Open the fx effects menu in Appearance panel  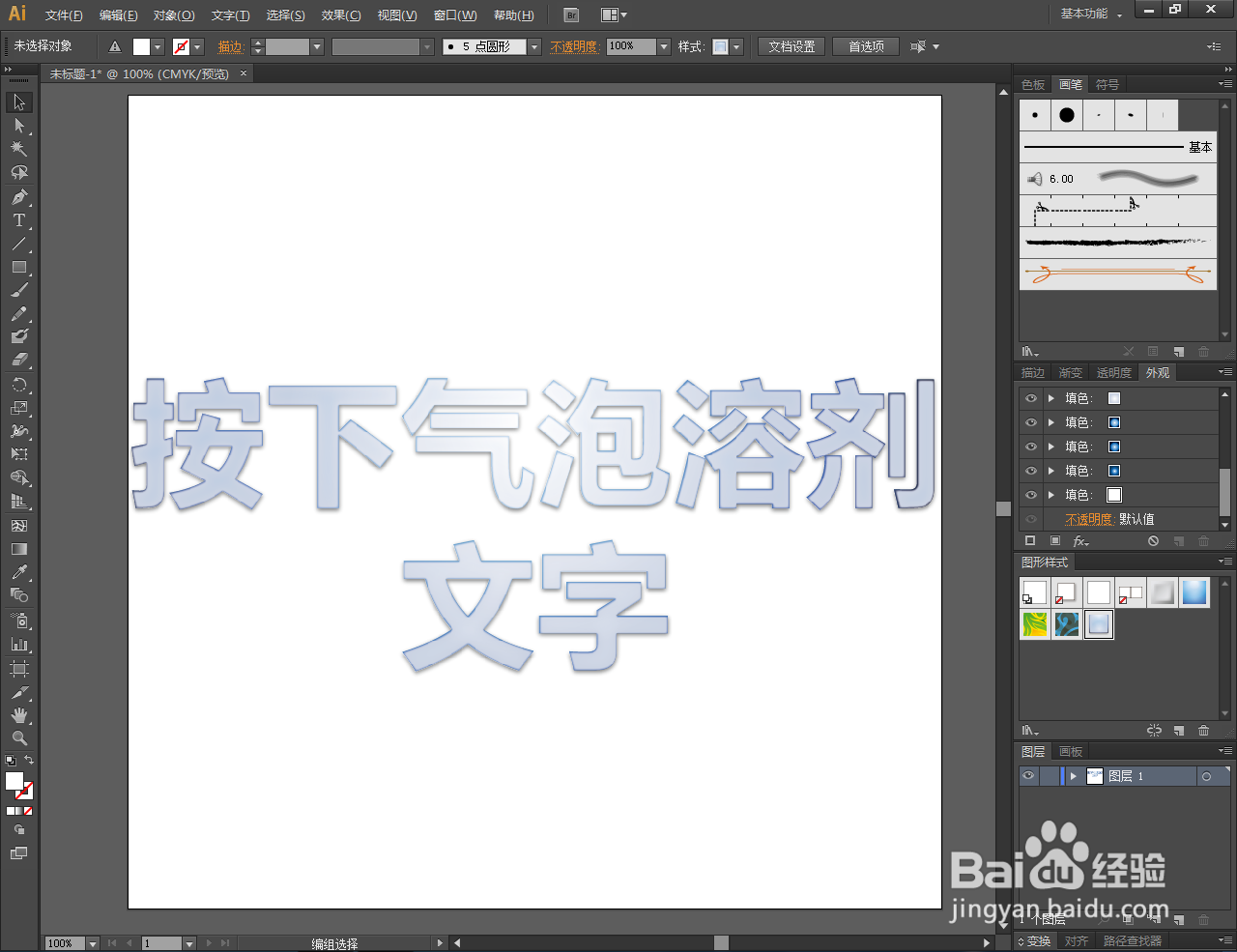click(1081, 540)
